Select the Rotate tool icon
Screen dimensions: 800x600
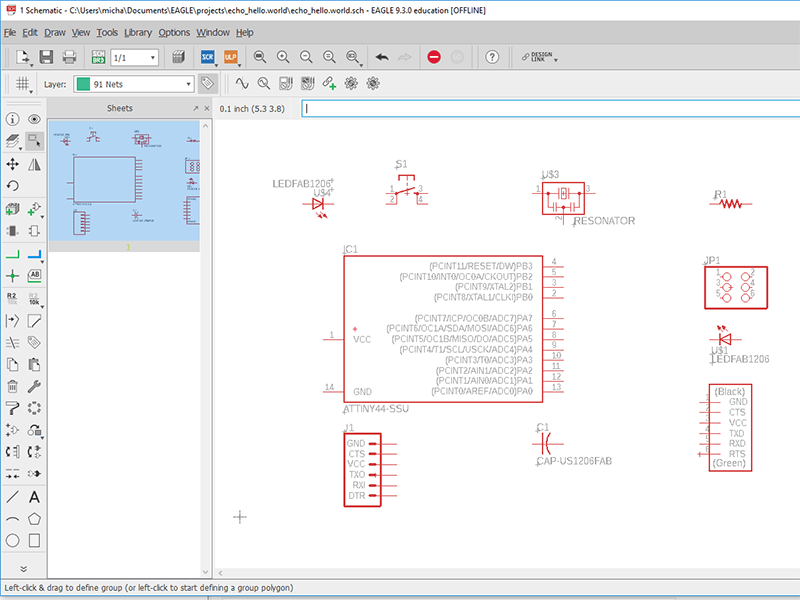click(x=13, y=186)
